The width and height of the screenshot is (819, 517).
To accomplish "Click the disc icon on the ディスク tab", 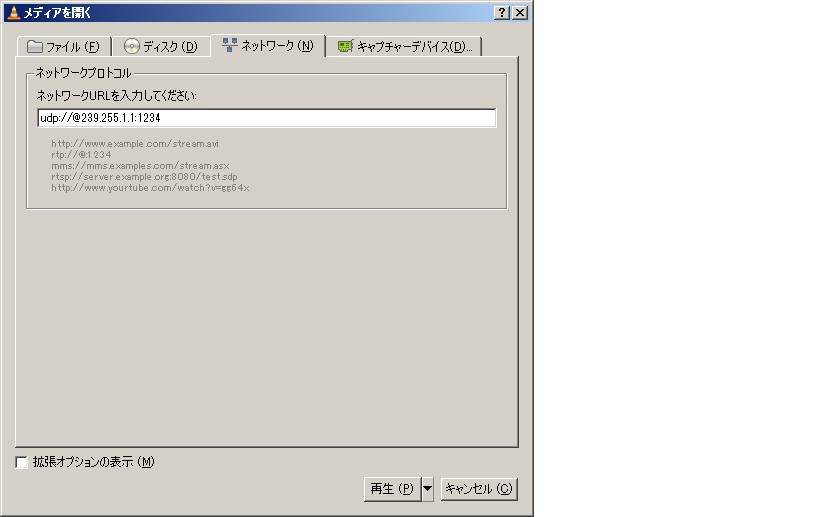I will tap(131, 47).
